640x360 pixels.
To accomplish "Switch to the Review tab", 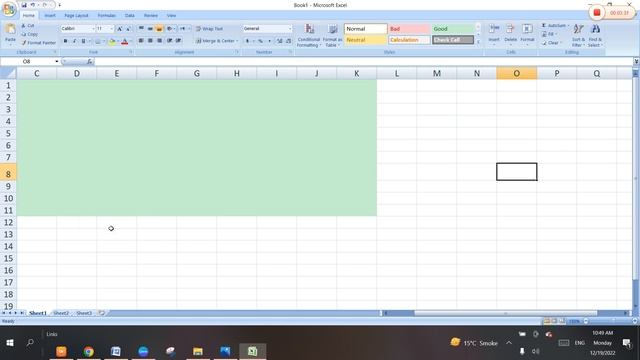I will (151, 16).
